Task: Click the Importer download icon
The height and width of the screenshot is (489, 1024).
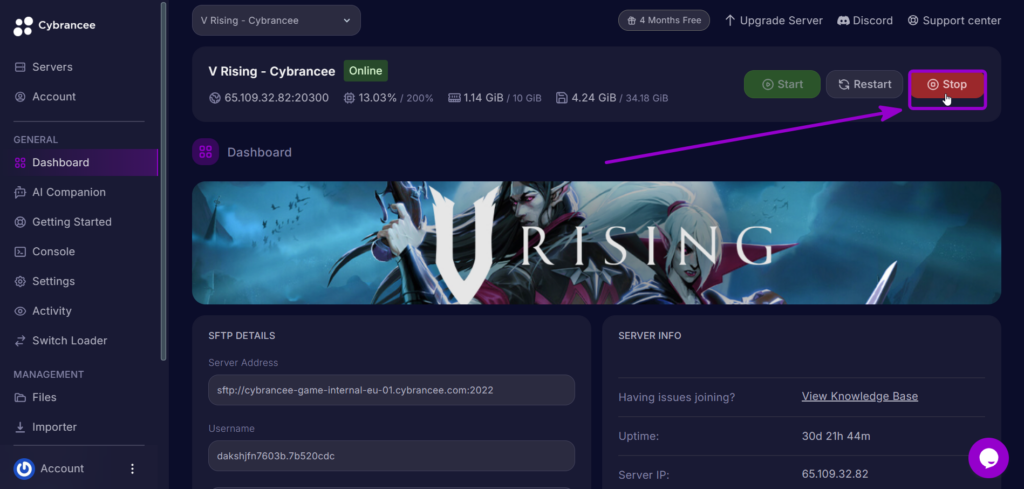Action: pyautogui.click(x=20, y=427)
